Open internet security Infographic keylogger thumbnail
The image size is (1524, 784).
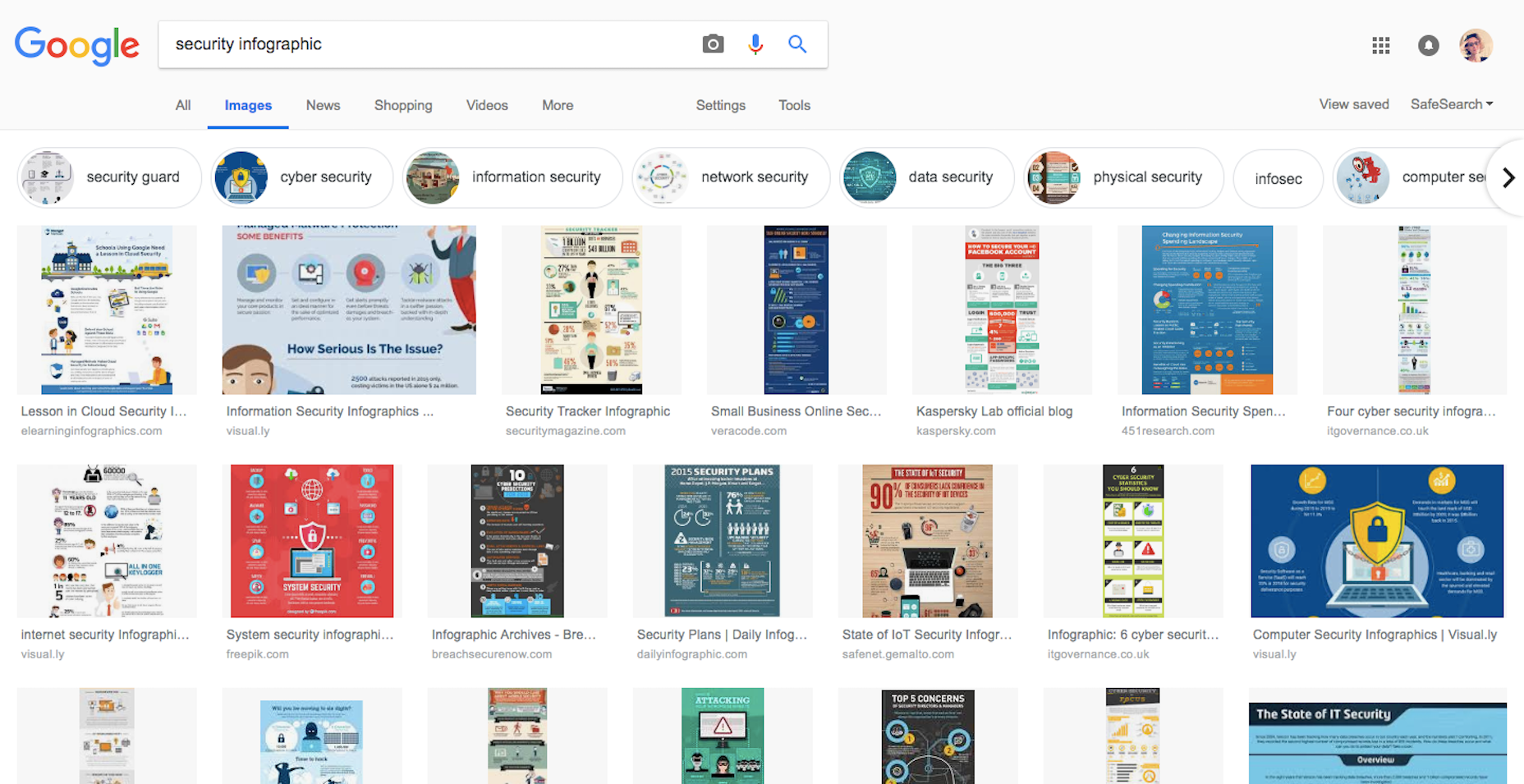pos(107,541)
